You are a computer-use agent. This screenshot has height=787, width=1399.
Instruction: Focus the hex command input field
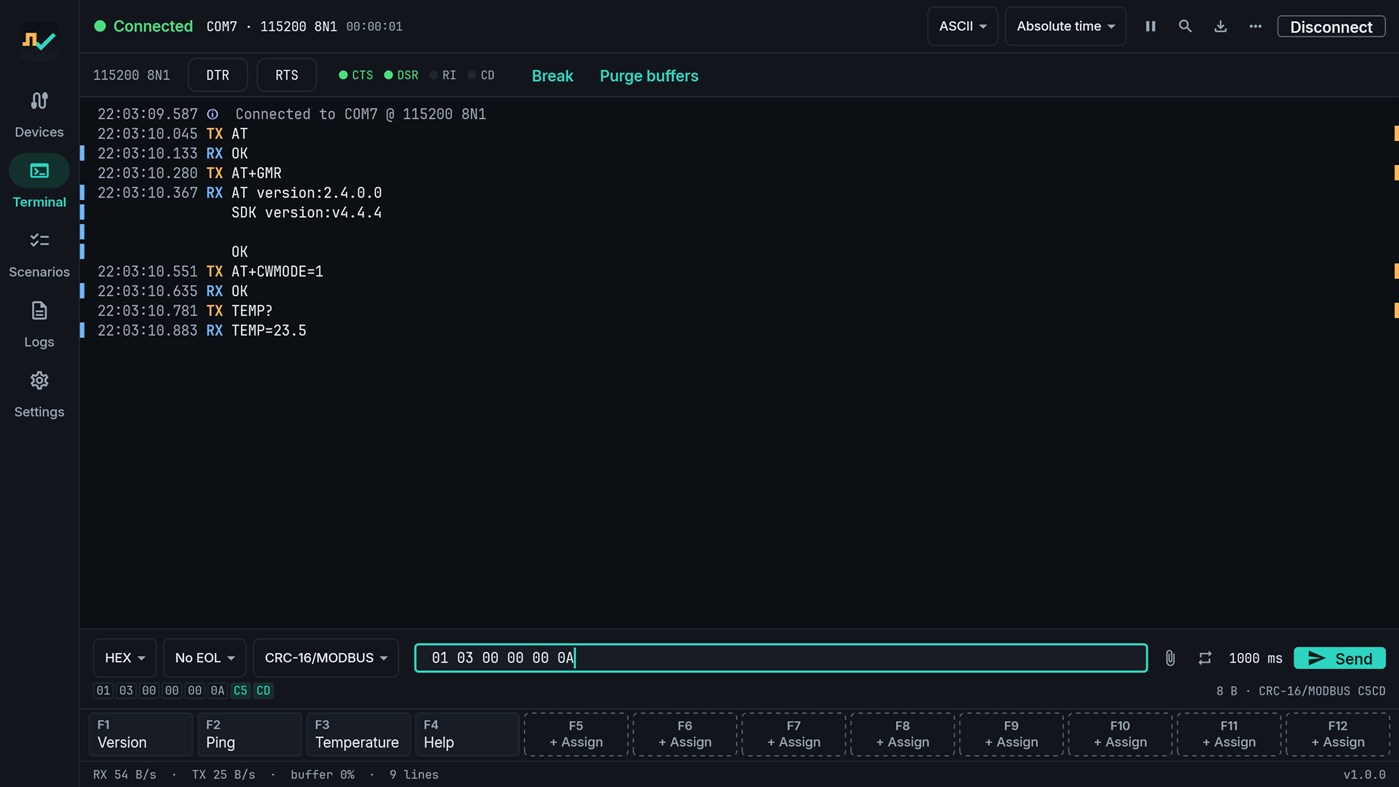(781, 658)
